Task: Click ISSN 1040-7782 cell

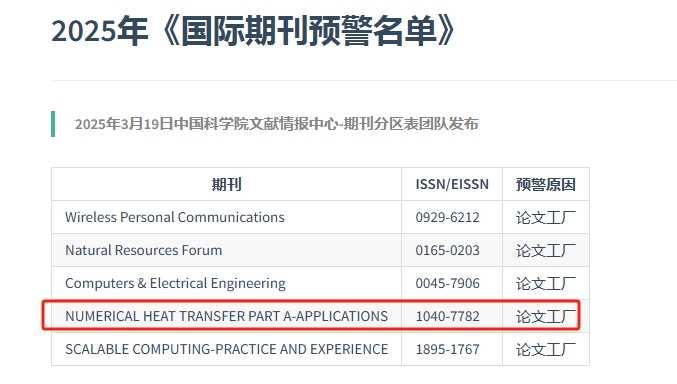Action: click(x=452, y=316)
